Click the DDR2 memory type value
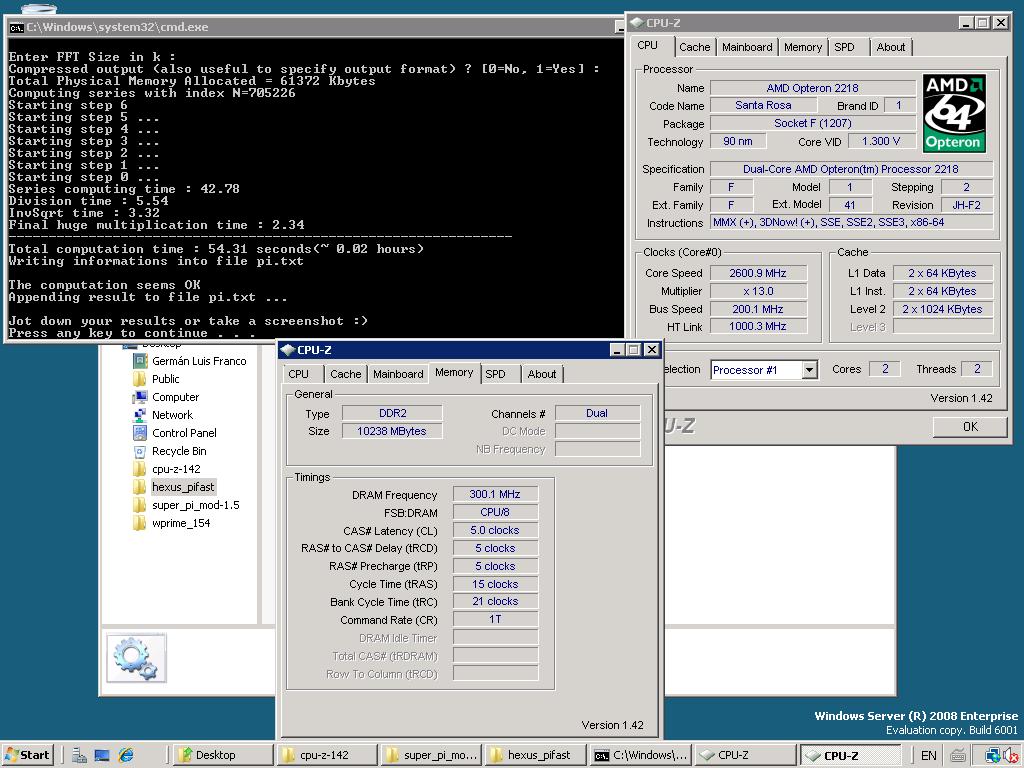Screen dimensions: 1024x768 (x=392, y=413)
